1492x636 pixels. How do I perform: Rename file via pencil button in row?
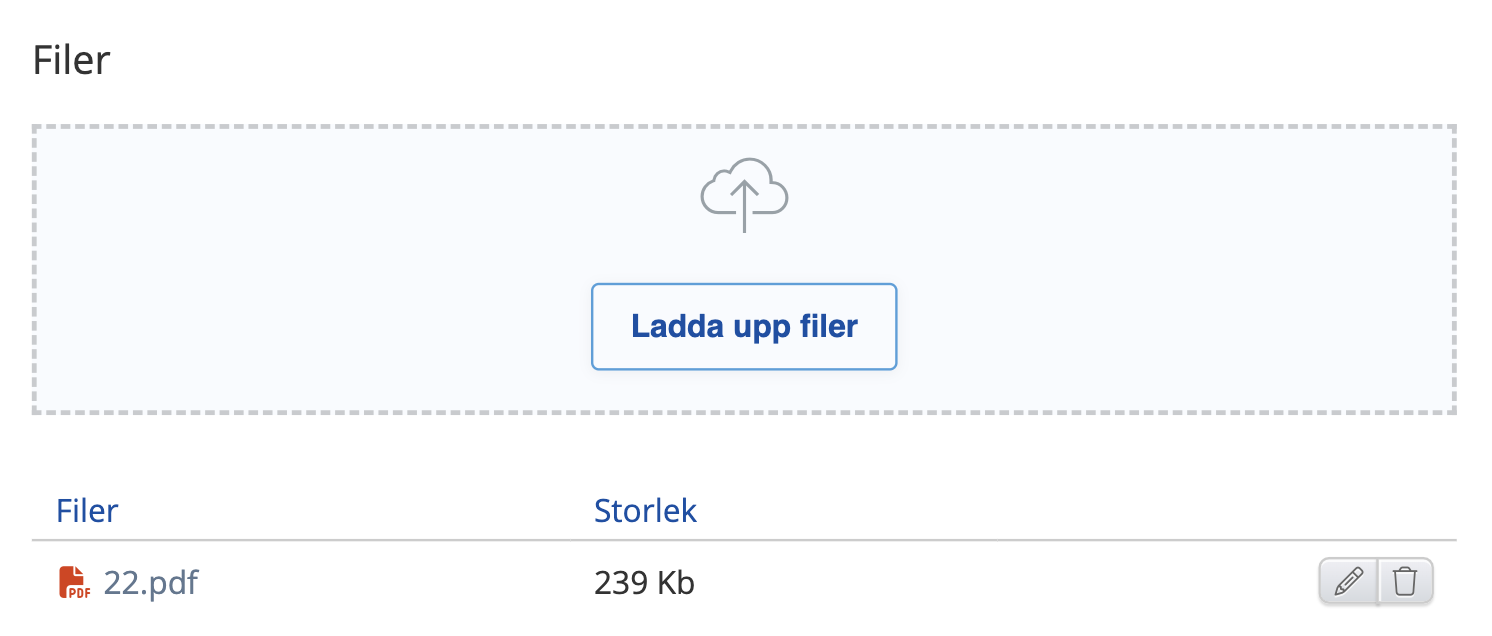click(x=1349, y=581)
